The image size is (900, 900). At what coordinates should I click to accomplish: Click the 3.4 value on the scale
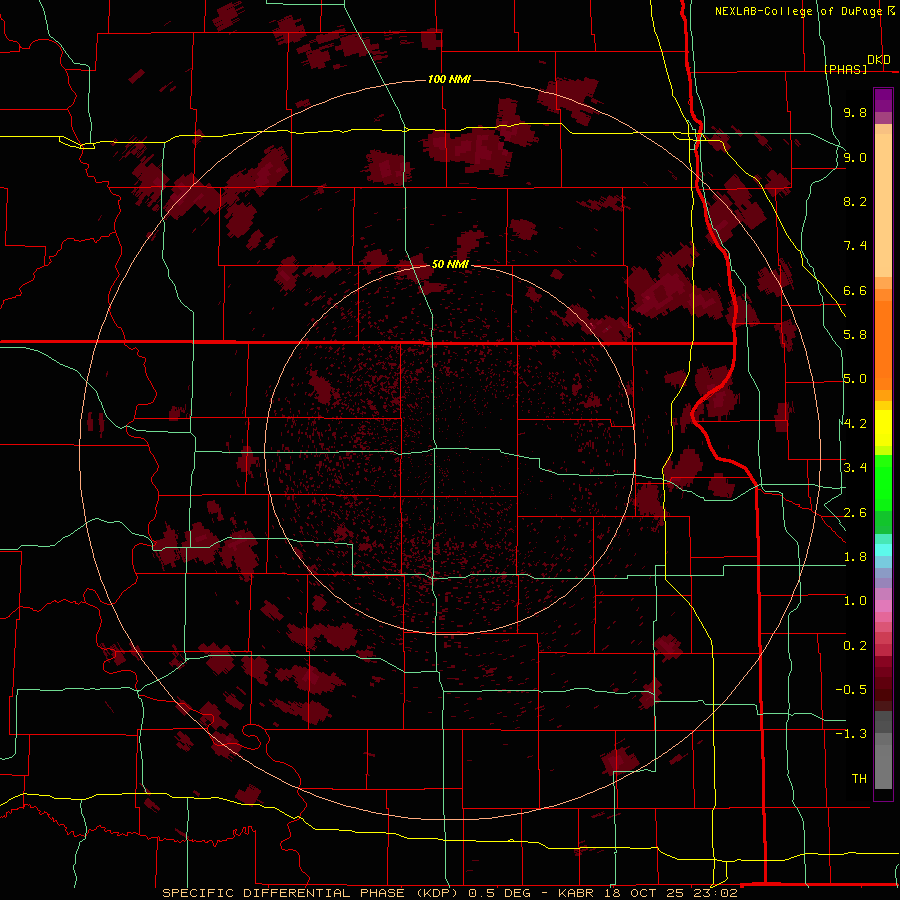click(855, 468)
